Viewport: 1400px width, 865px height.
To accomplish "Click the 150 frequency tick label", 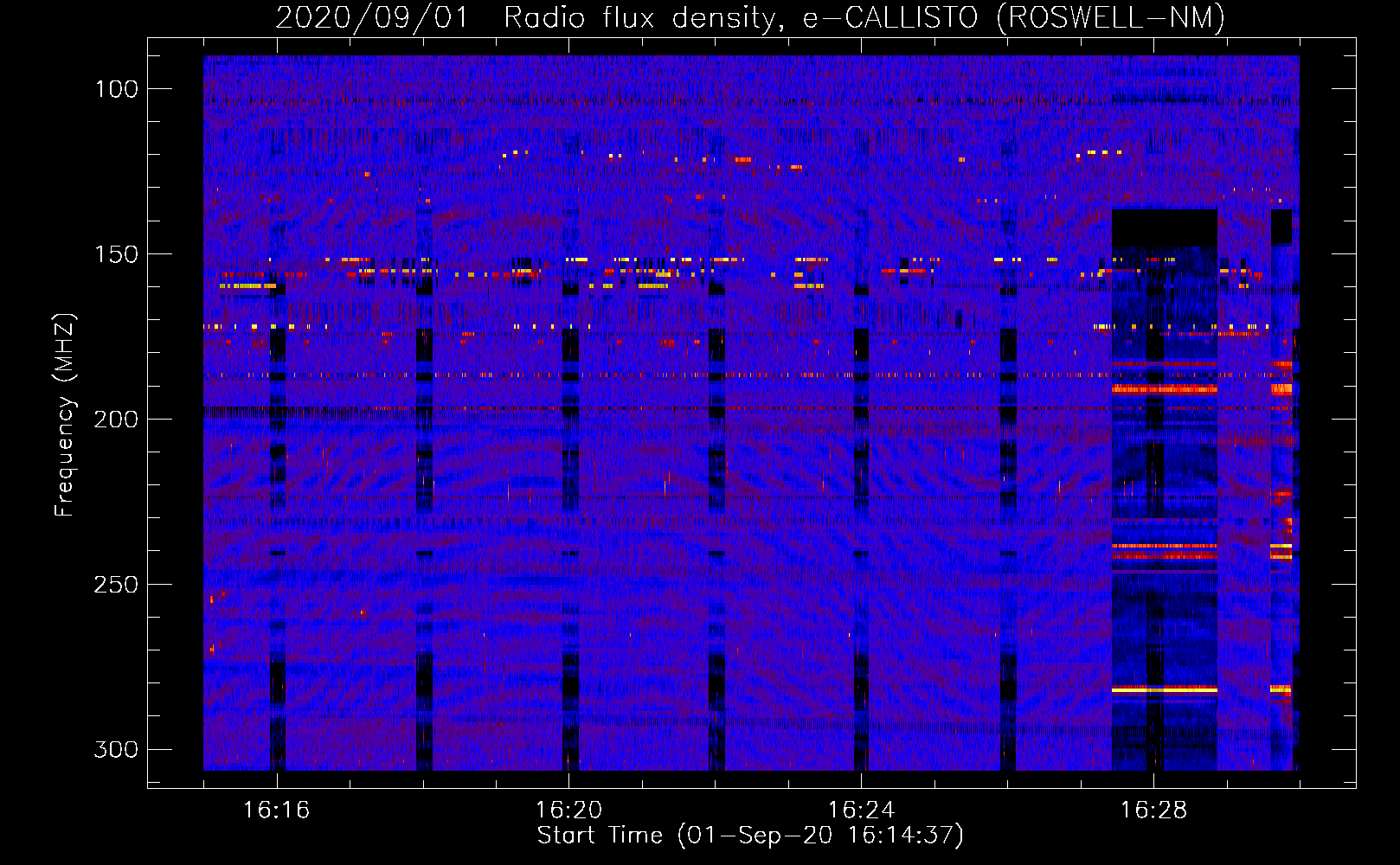I will pos(116,254).
